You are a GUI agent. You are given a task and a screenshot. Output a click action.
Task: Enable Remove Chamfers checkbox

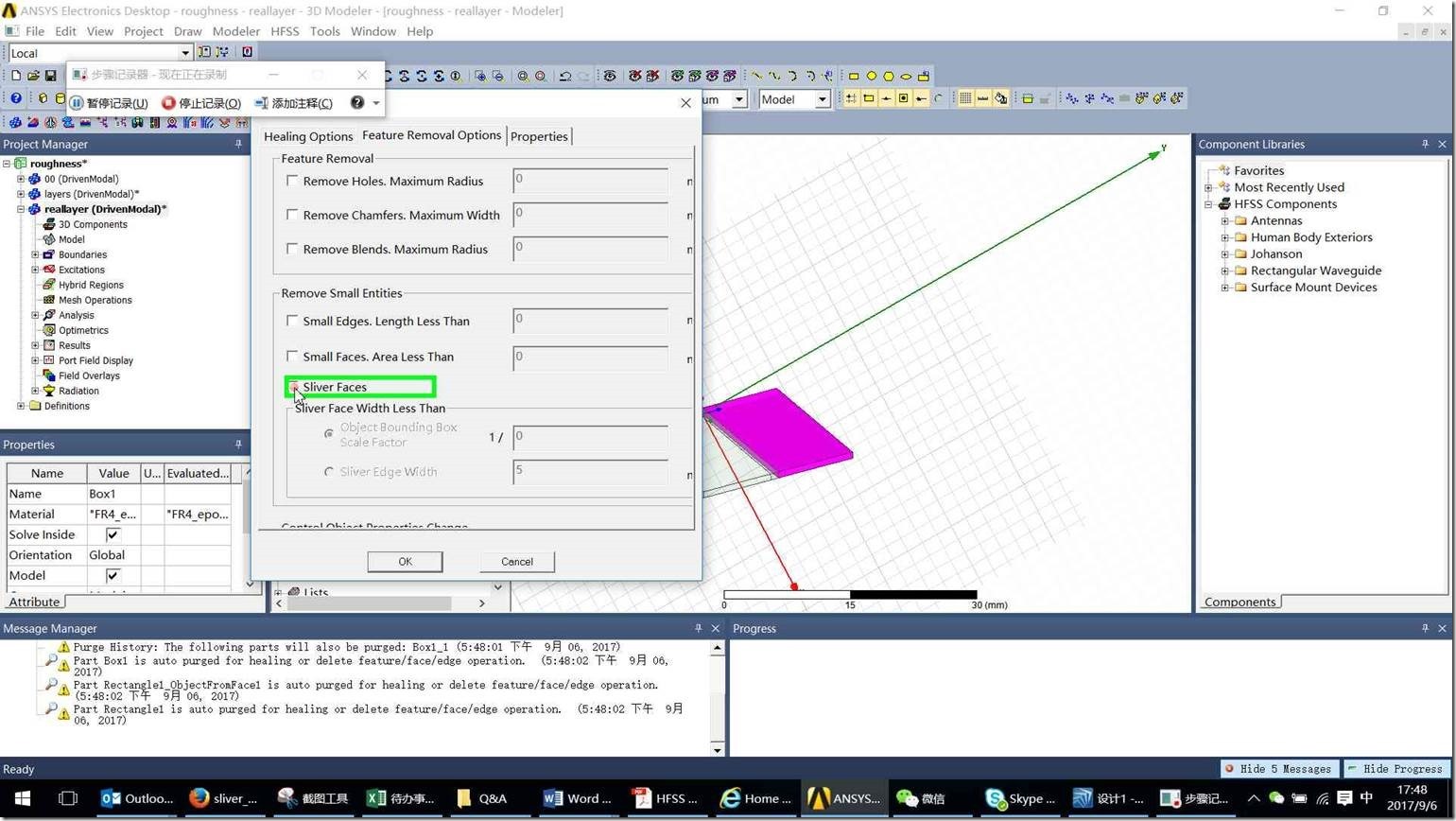[x=292, y=215]
